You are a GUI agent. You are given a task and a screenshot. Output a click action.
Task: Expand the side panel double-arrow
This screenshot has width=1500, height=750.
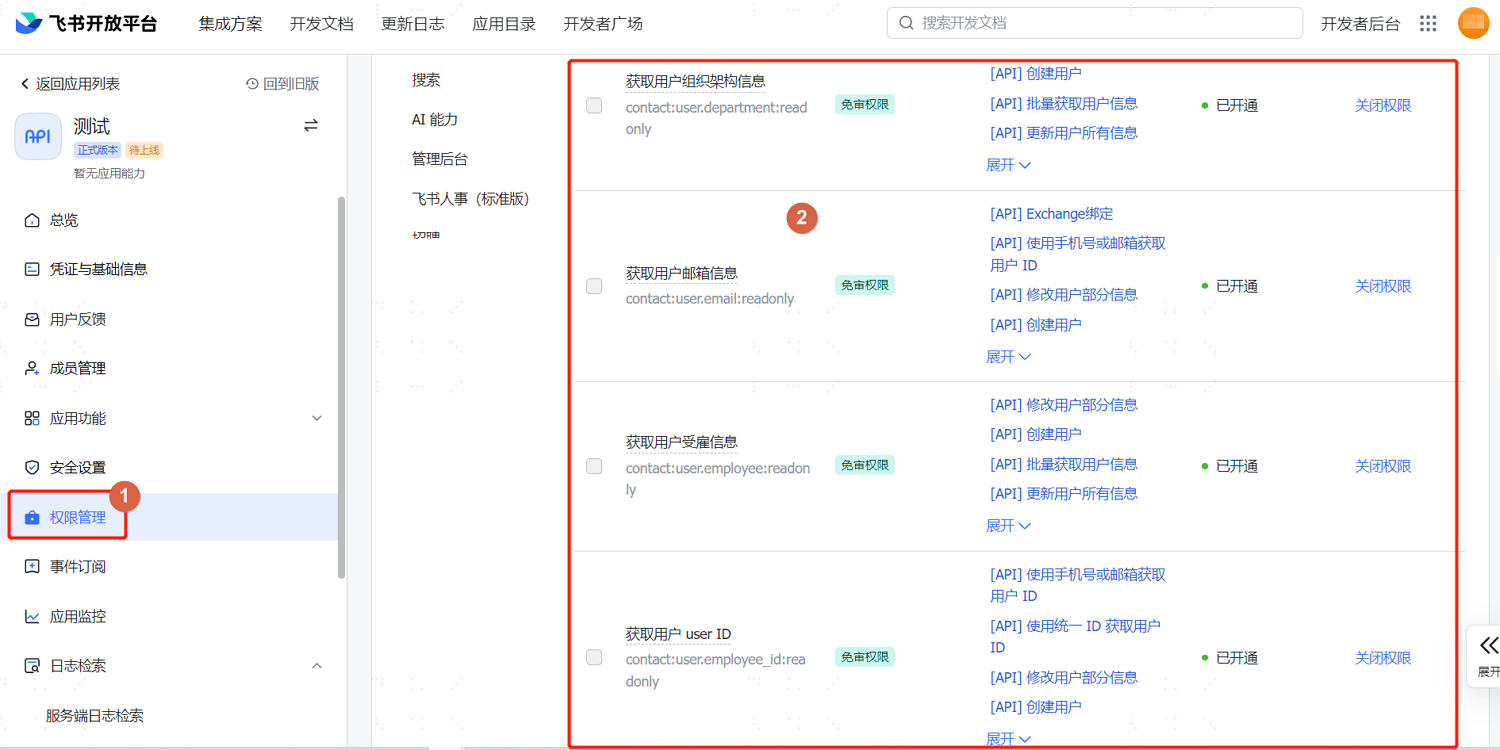pyautogui.click(x=1489, y=645)
